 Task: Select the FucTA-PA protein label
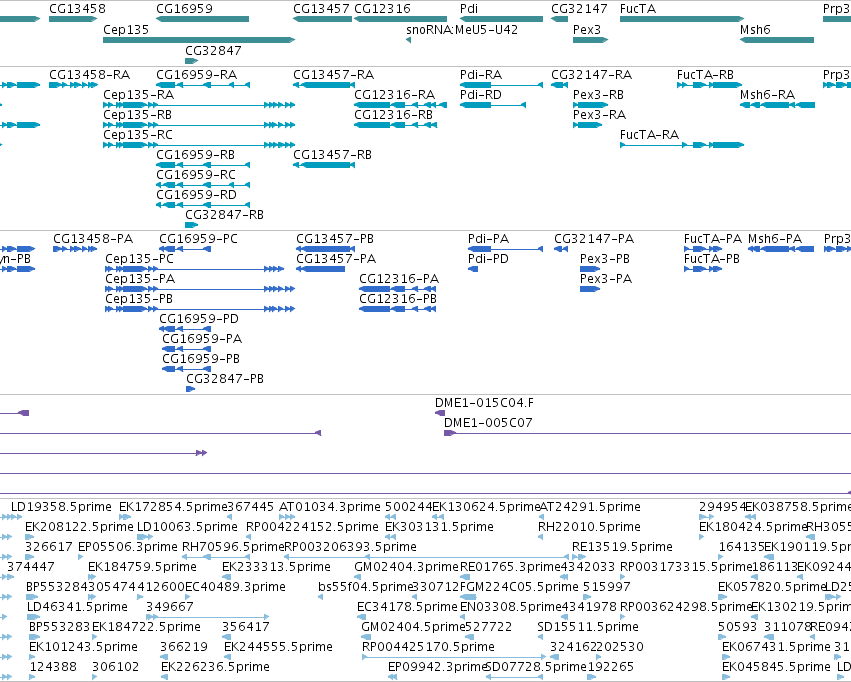tap(713, 239)
